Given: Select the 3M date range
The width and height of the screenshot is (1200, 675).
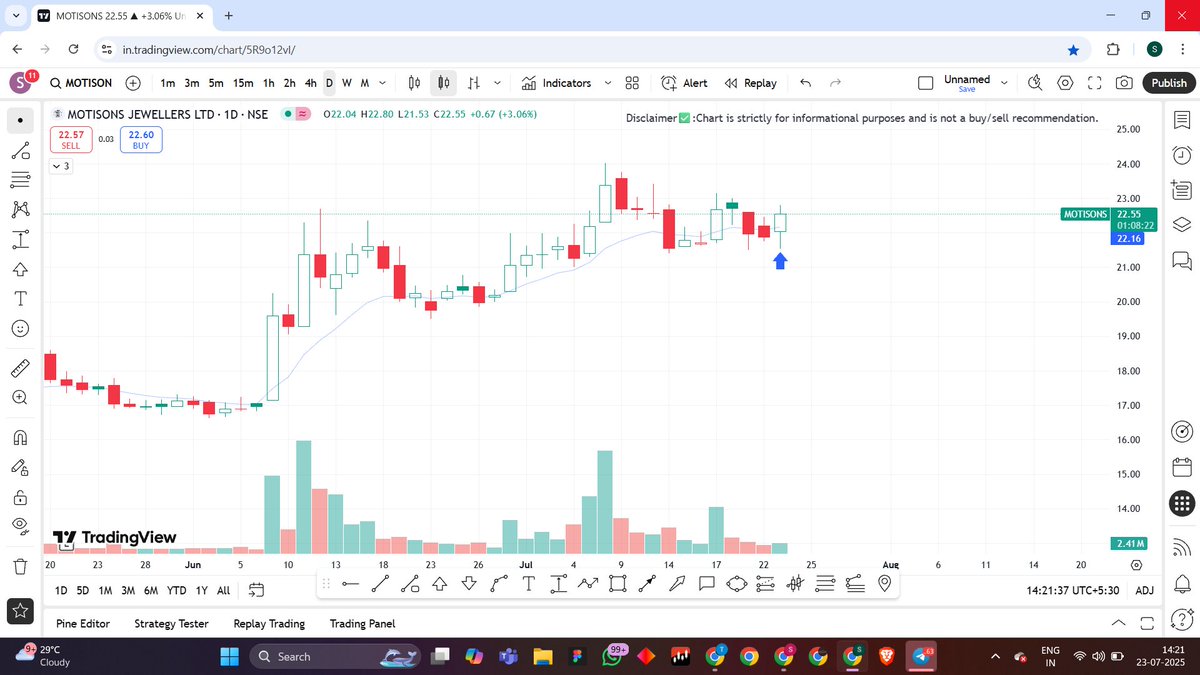Looking at the screenshot, I should click(128, 590).
